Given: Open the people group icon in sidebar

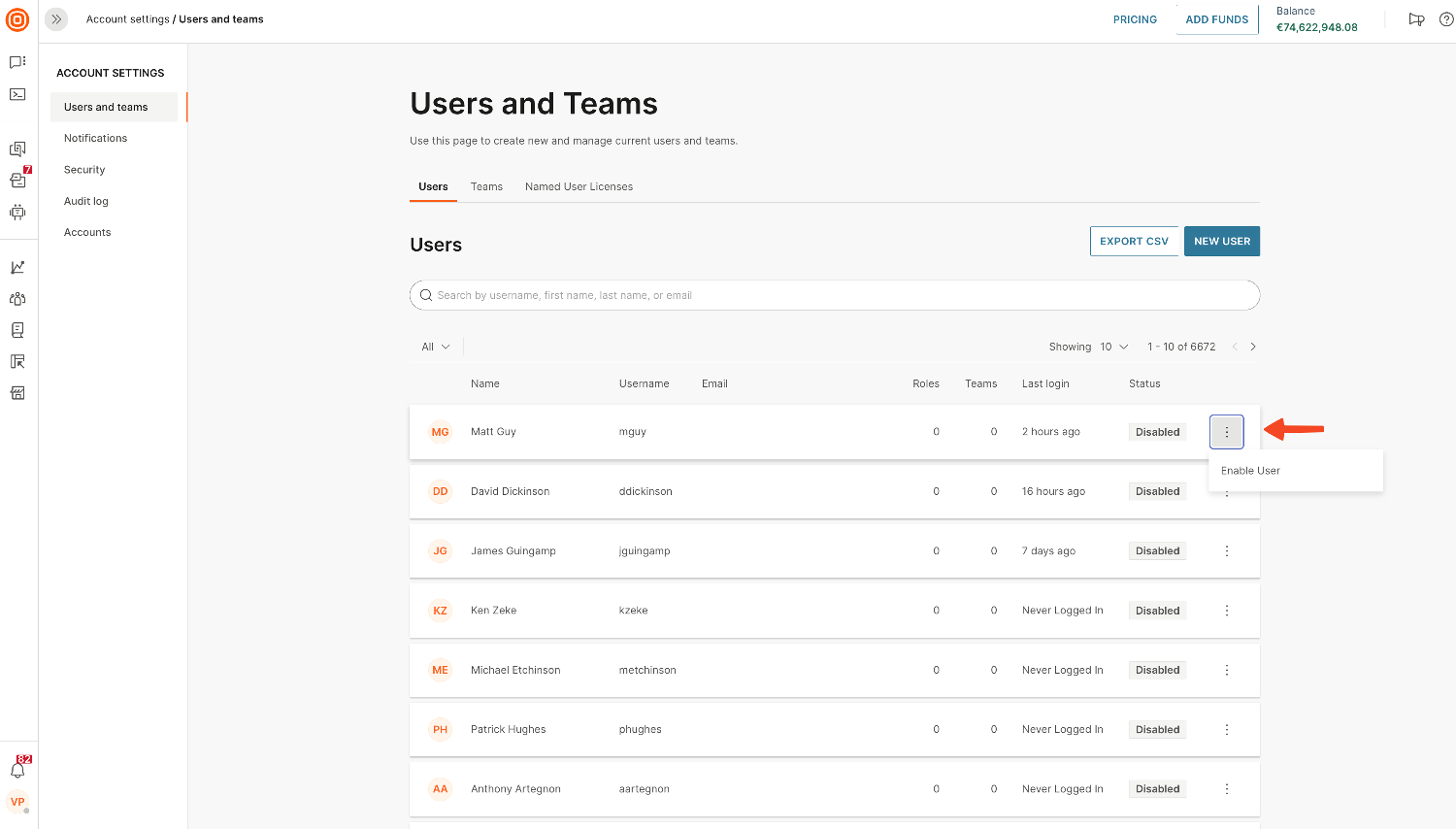Looking at the screenshot, I should point(17,299).
